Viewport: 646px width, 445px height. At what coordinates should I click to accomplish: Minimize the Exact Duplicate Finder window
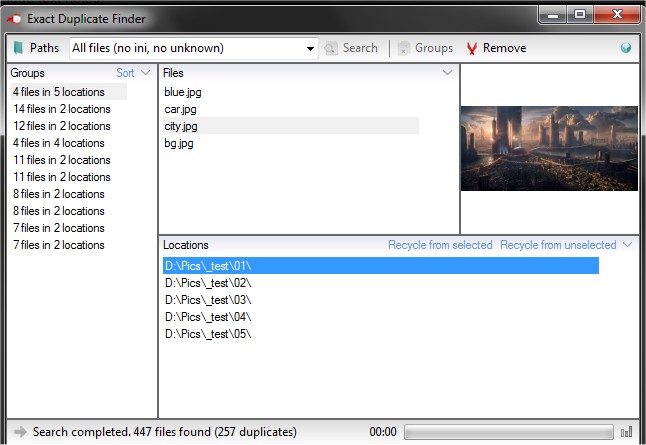[553, 15]
